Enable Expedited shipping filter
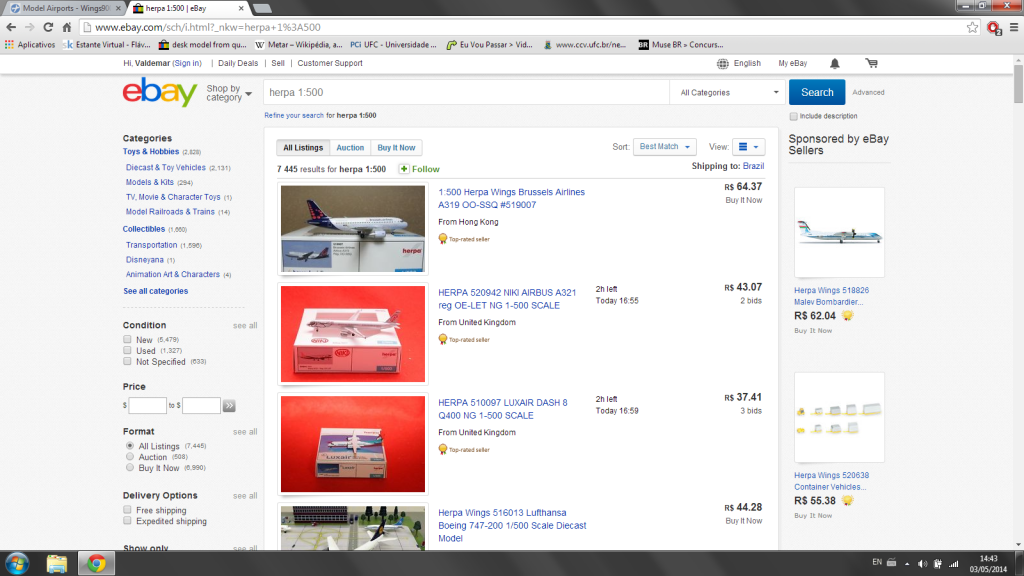 coord(127,521)
